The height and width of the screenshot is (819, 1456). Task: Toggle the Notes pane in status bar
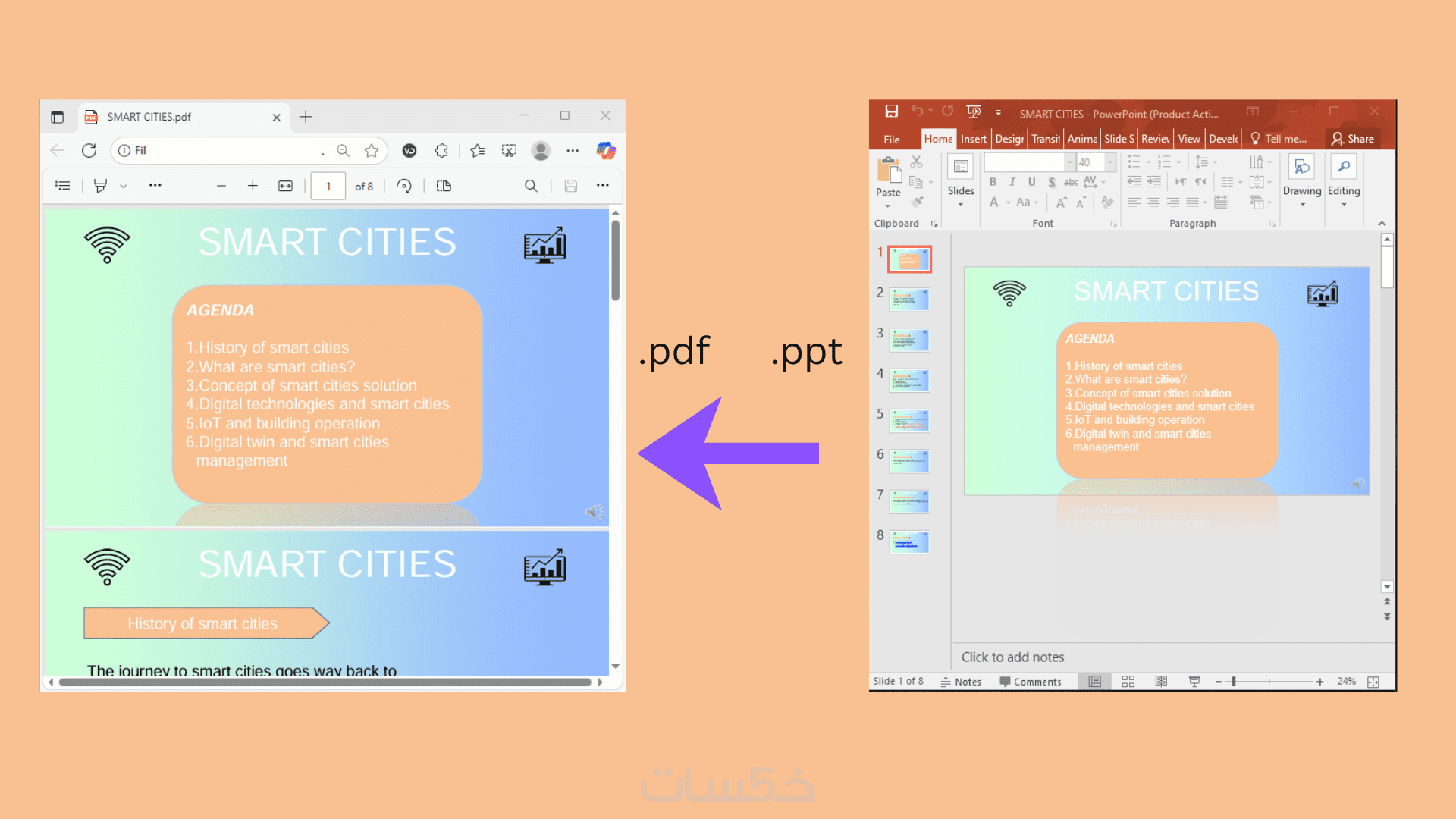961,682
